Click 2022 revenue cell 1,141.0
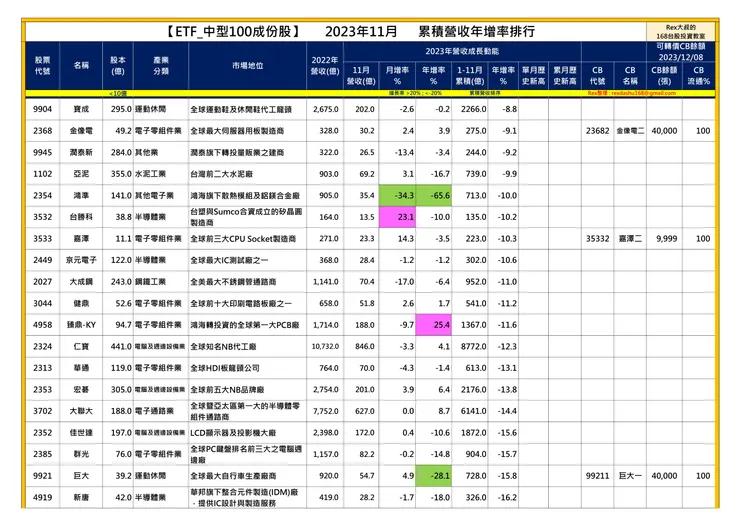Screen dimensions: 740x523 (326, 282)
